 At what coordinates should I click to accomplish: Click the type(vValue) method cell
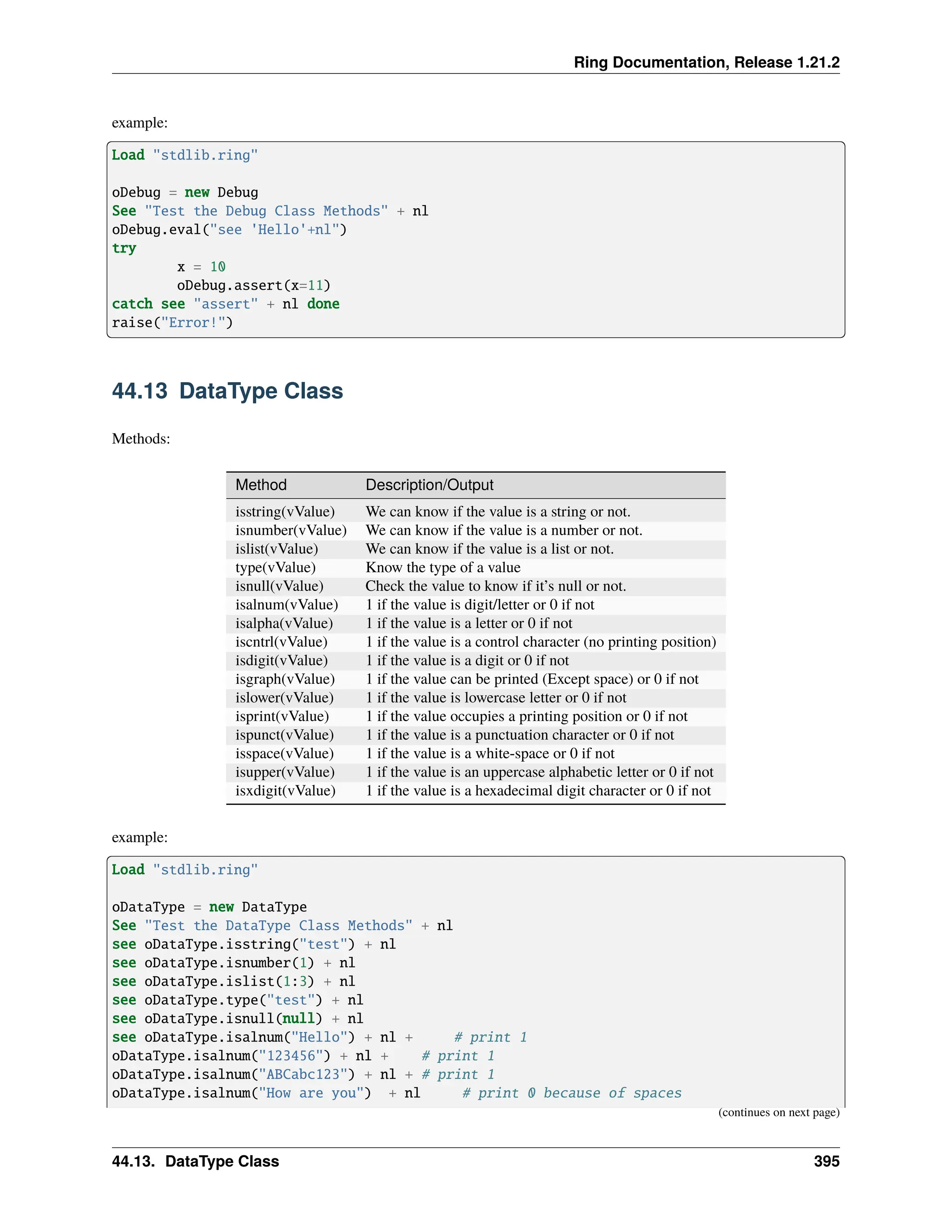[275, 568]
